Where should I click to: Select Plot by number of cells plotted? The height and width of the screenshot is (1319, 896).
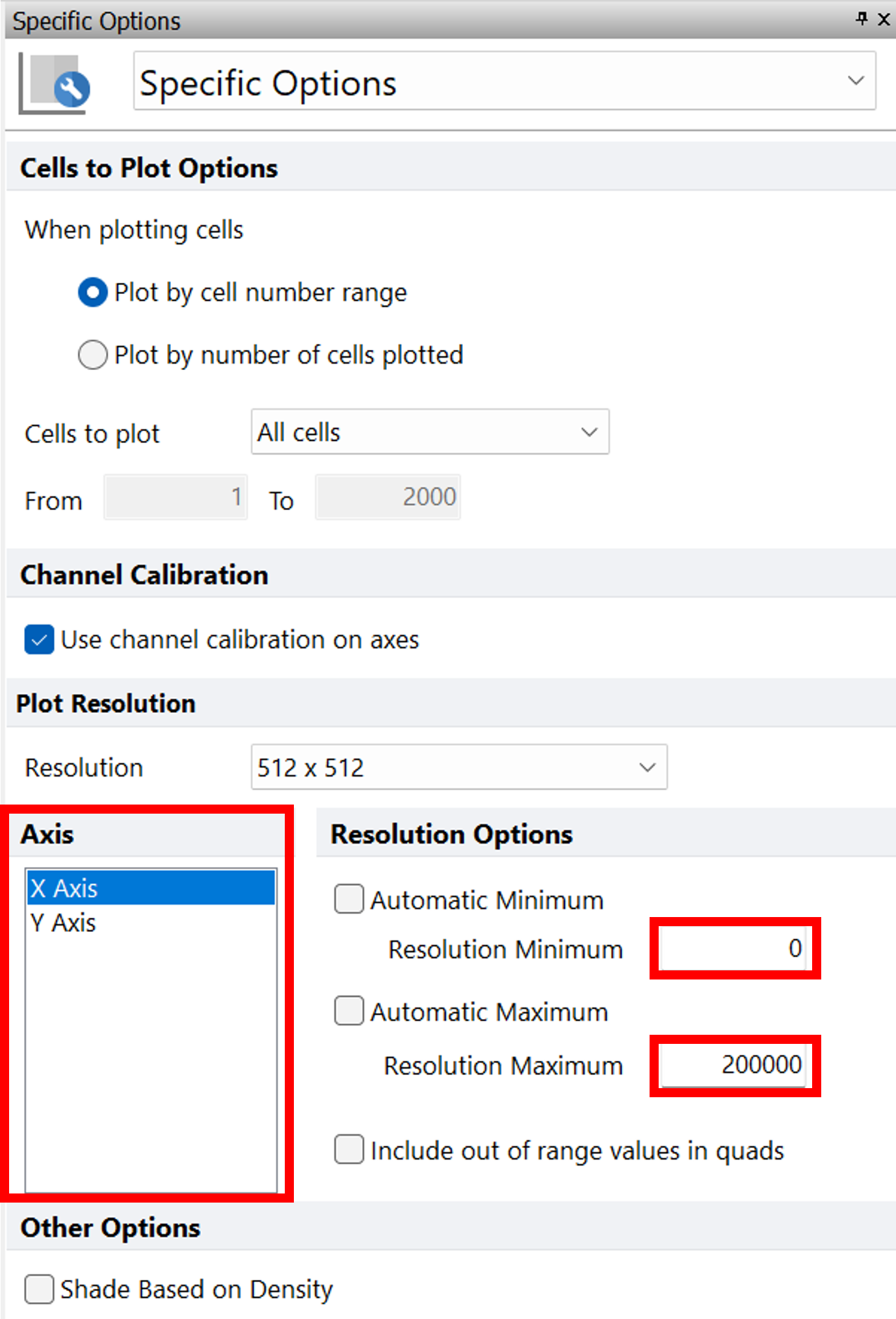[x=93, y=355]
